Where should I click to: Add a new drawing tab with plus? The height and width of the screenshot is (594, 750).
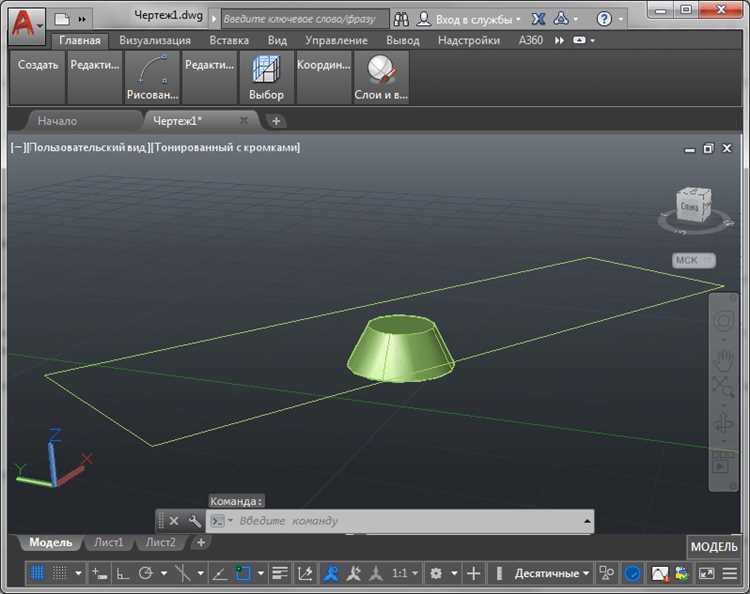[x=276, y=121]
